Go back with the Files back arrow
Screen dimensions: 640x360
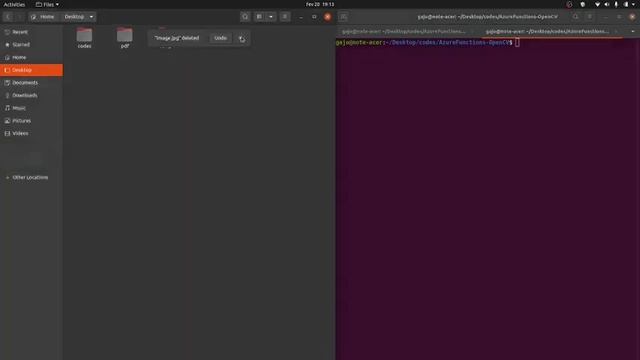coord(8,17)
